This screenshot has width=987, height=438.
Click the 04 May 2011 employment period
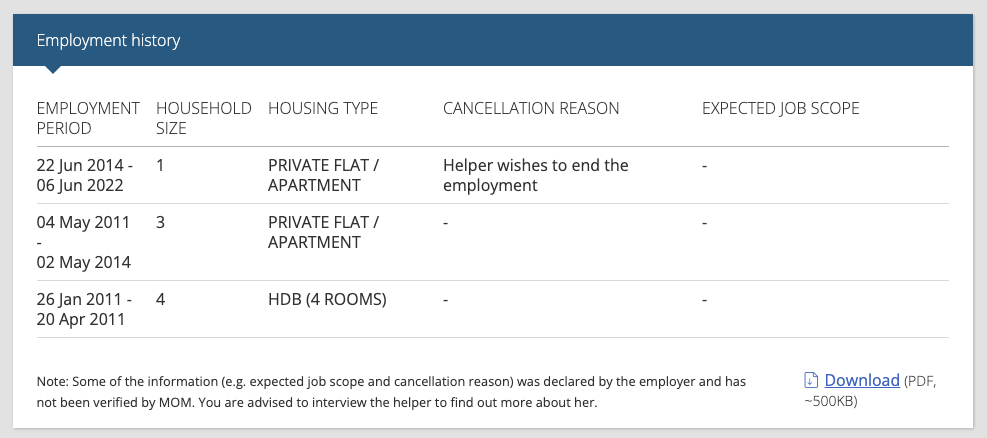(84, 242)
